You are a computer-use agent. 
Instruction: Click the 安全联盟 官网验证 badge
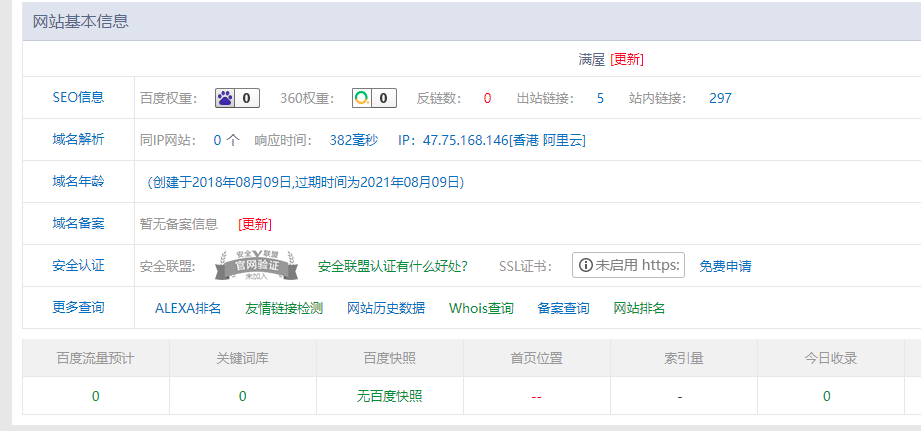[x=256, y=265]
